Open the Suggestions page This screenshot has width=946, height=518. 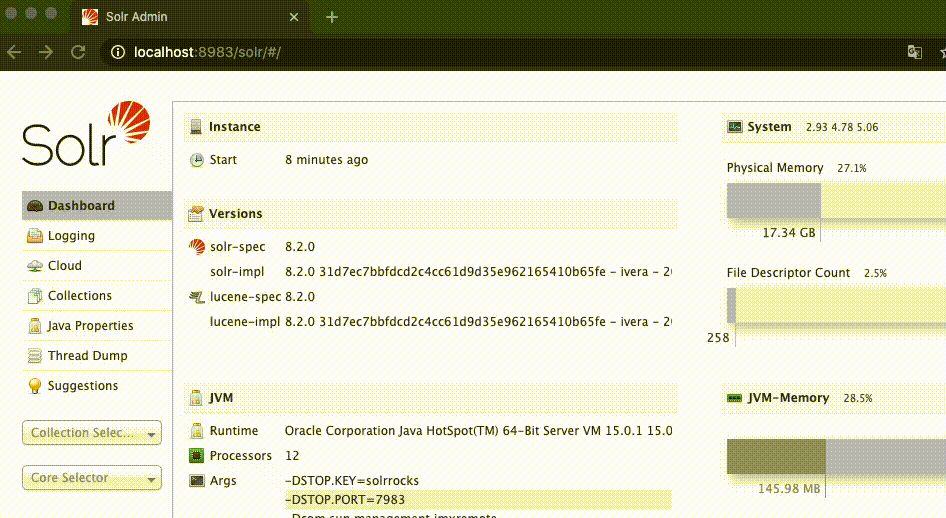click(x=97, y=386)
